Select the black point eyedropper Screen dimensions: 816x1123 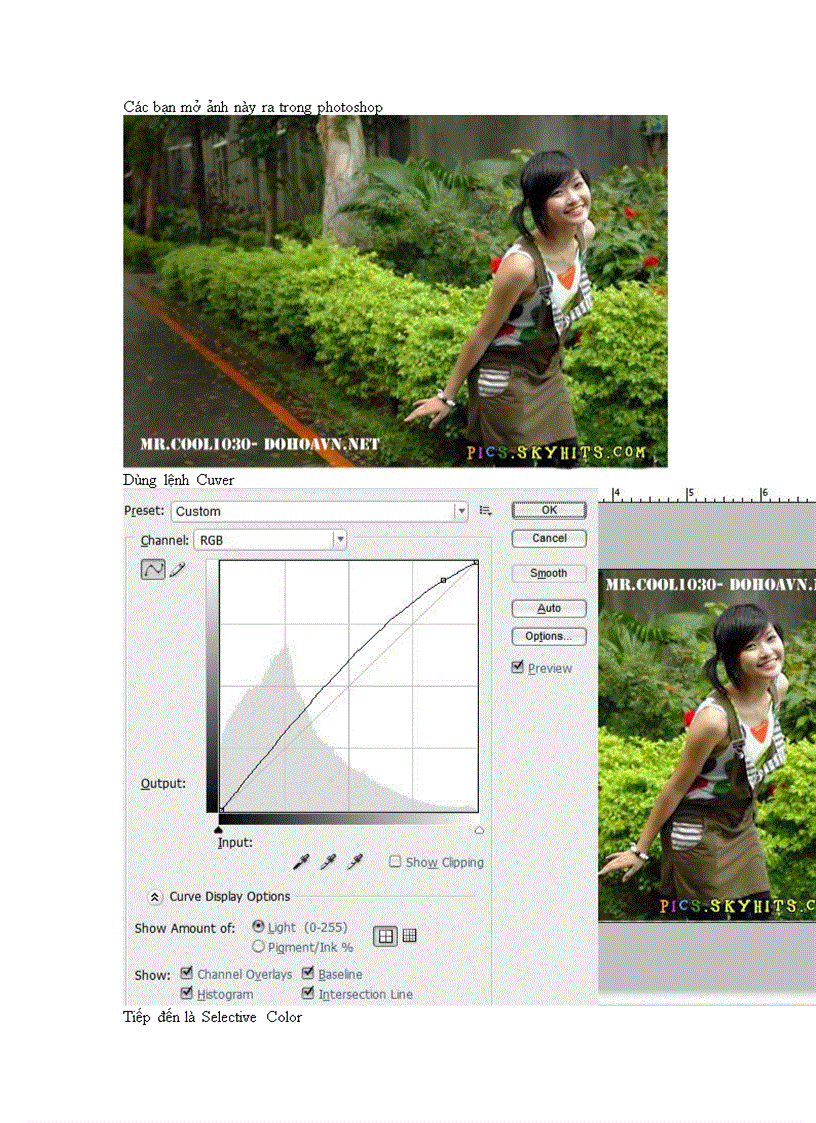(x=302, y=861)
